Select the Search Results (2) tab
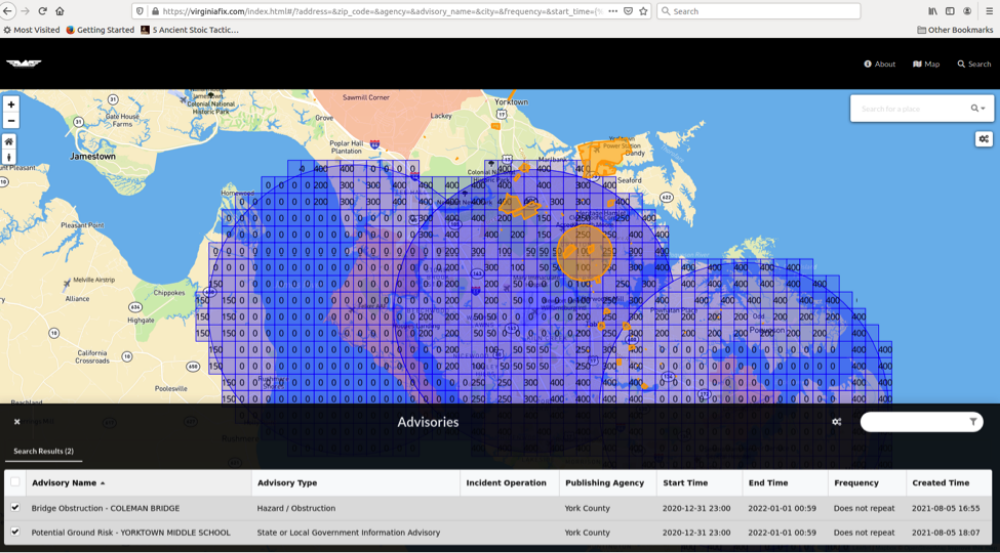Viewport: 1000px width, 553px height. pos(43,451)
